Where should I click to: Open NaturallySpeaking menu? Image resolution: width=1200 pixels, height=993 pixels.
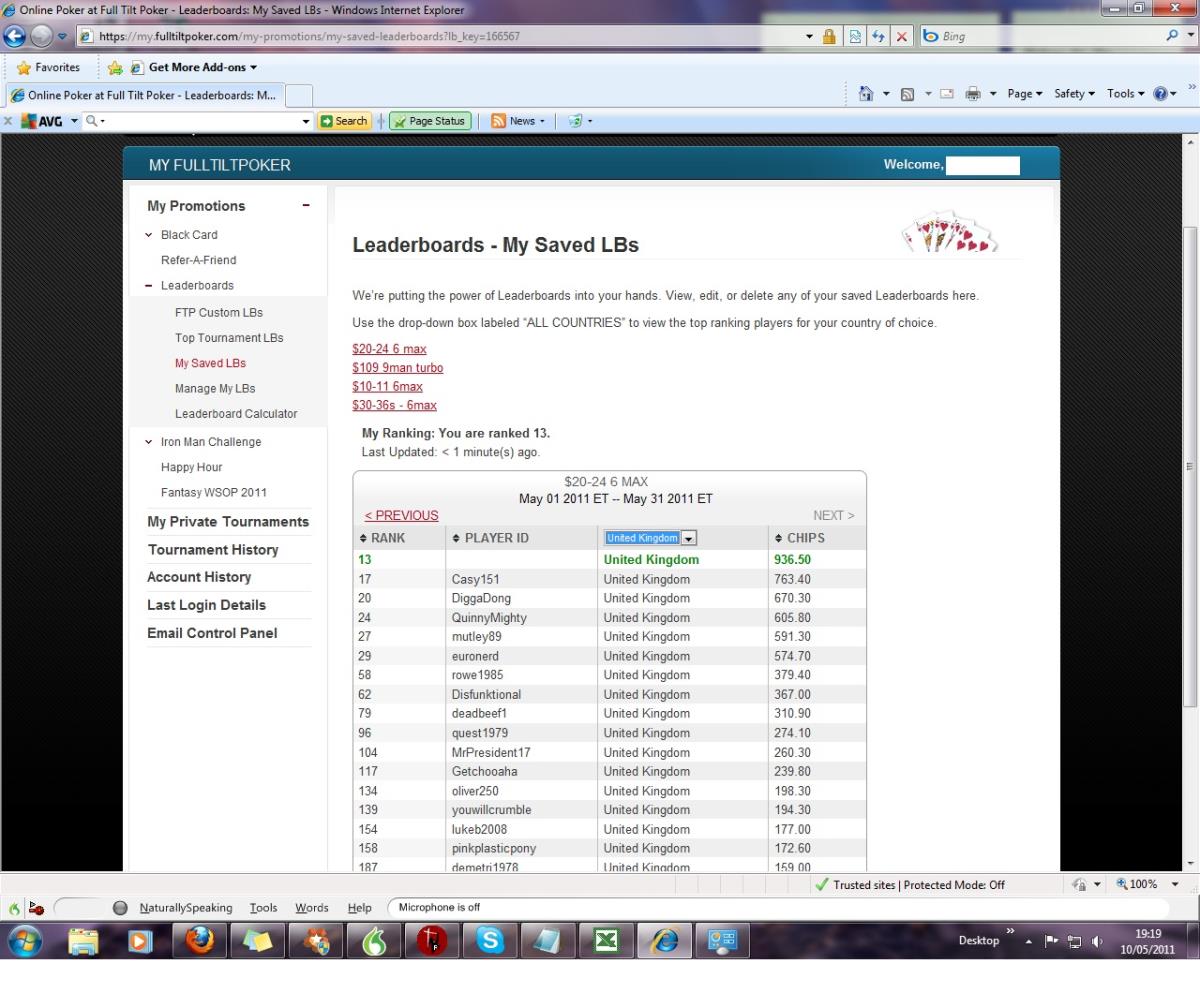(185, 908)
